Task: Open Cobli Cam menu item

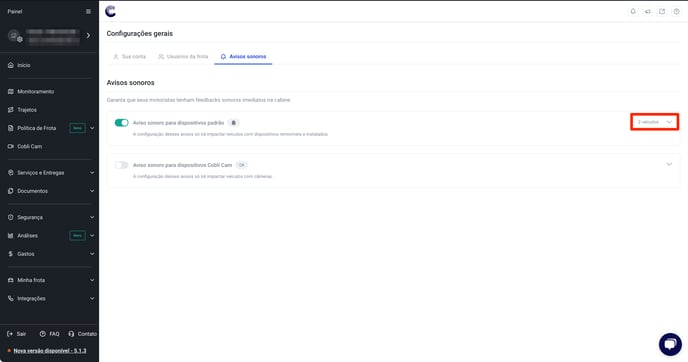Action: (29, 146)
